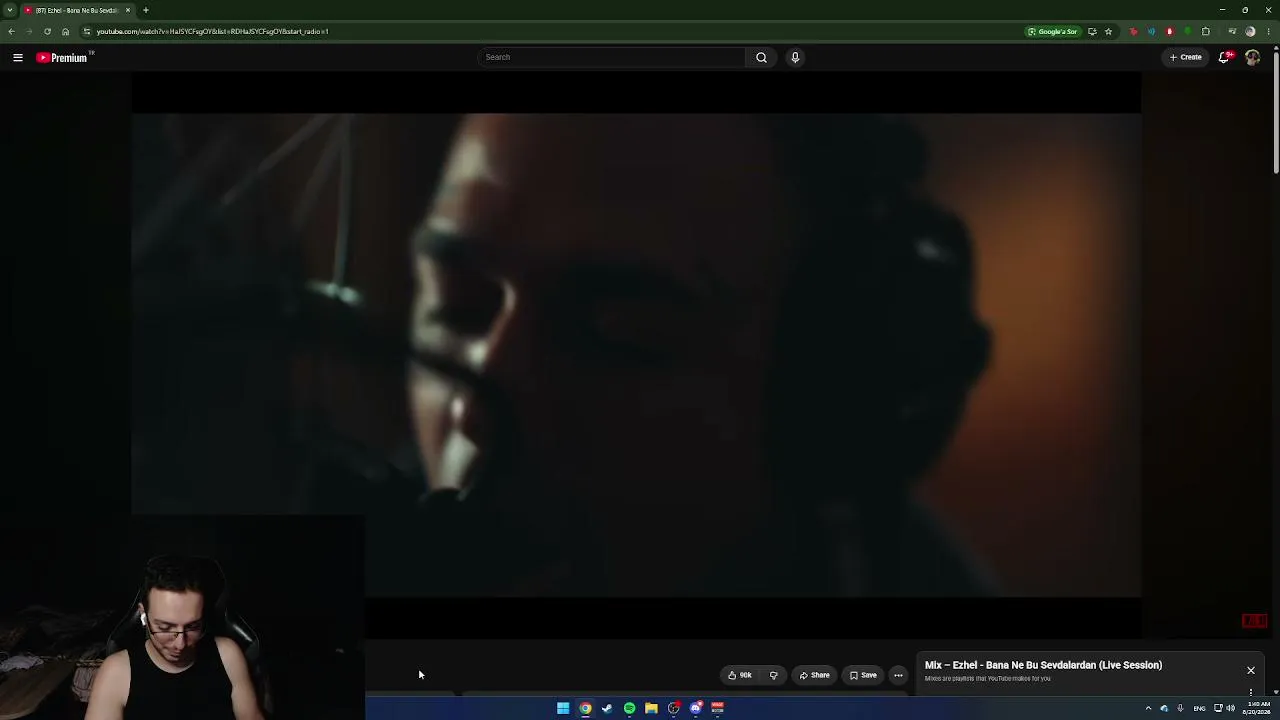The image size is (1280, 720).
Task: Open the media controls toolbar icon
Action: point(1232,31)
